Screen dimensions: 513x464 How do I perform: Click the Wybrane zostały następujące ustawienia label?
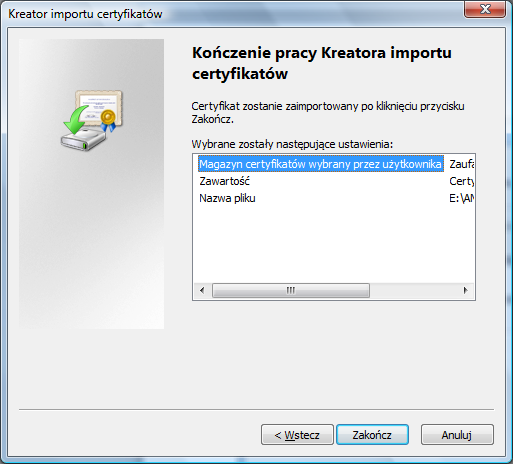pos(292,144)
